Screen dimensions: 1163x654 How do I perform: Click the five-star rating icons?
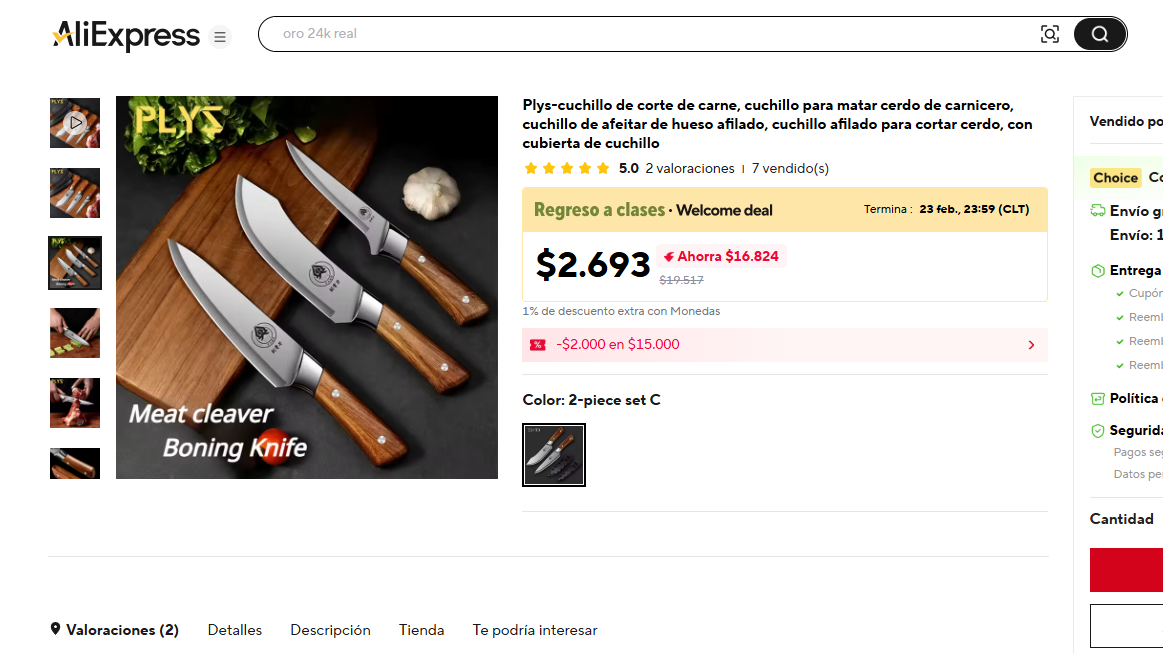(x=566, y=169)
